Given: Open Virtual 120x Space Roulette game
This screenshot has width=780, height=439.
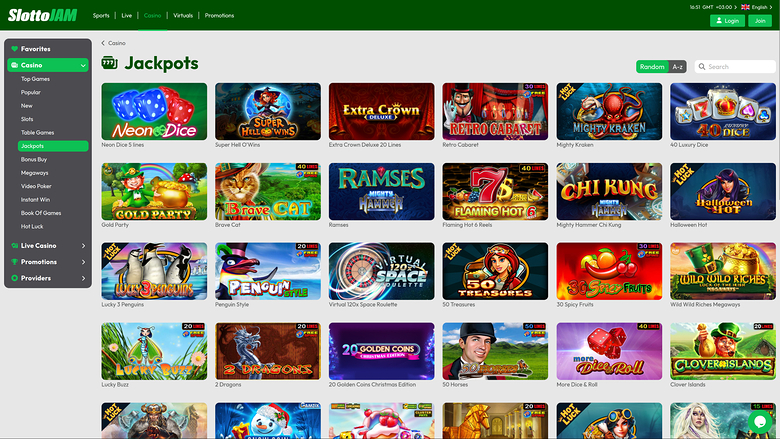Looking at the screenshot, I should [382, 271].
